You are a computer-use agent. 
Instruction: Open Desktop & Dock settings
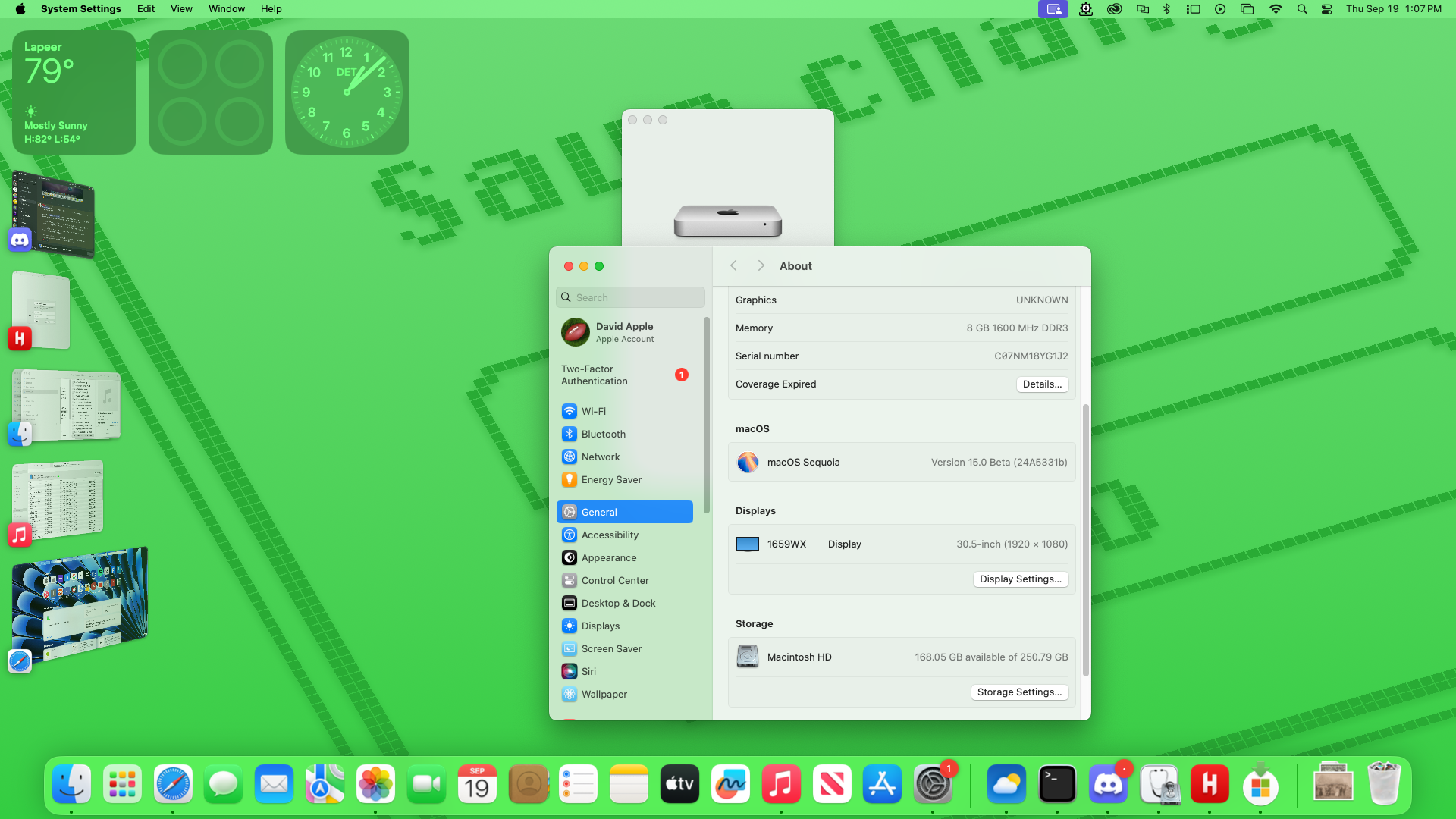[617, 603]
